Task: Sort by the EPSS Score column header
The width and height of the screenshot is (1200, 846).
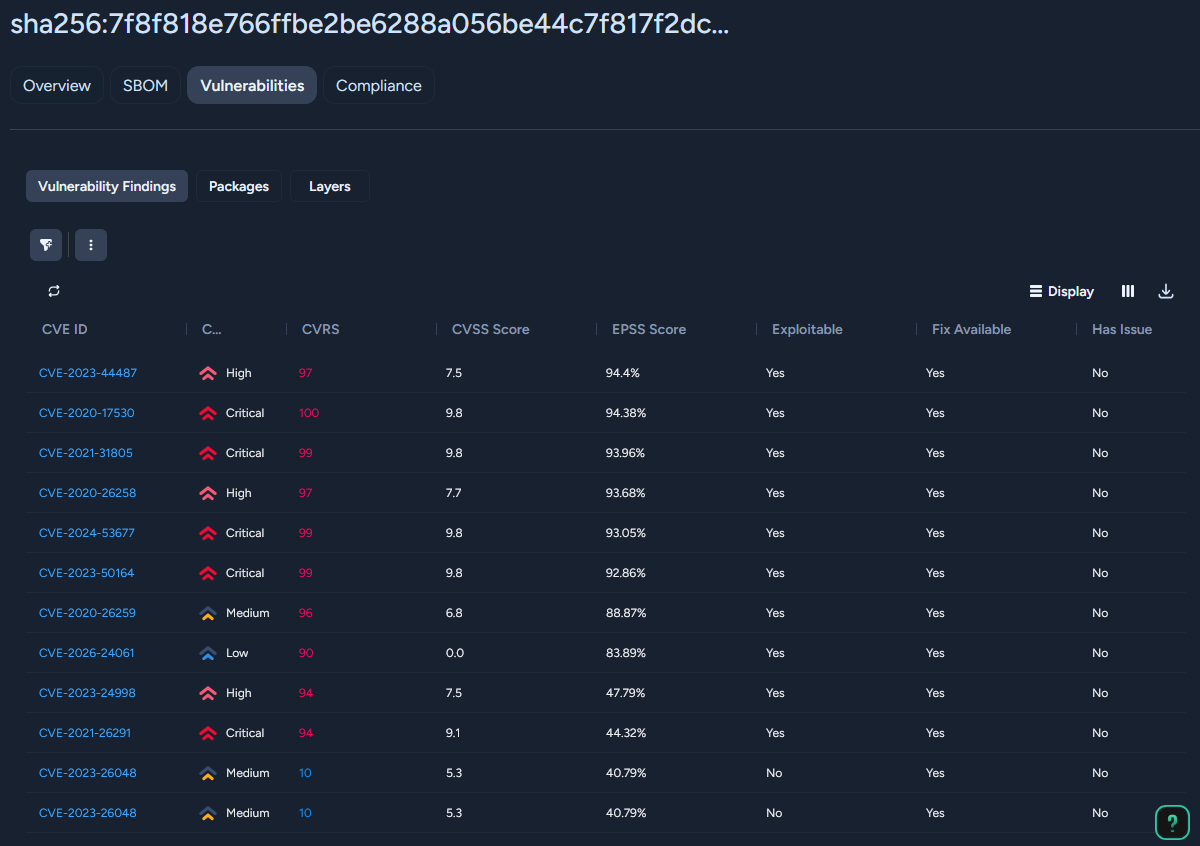Action: point(649,329)
